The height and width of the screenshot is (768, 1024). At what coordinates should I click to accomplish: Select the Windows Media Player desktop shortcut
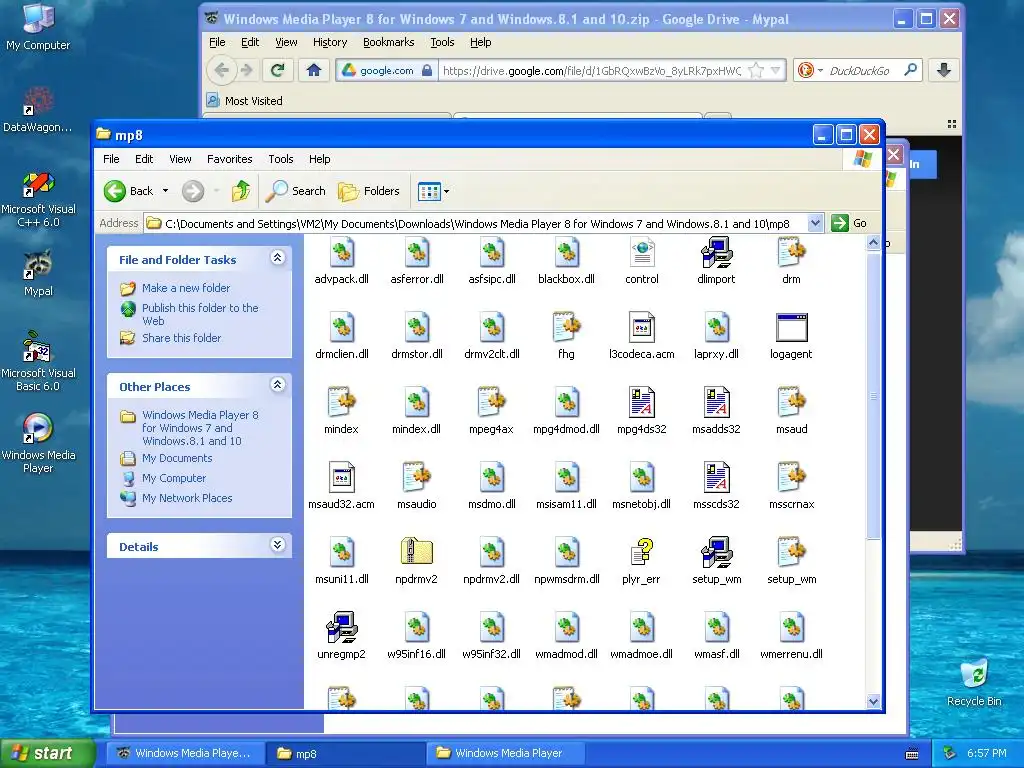(x=38, y=443)
